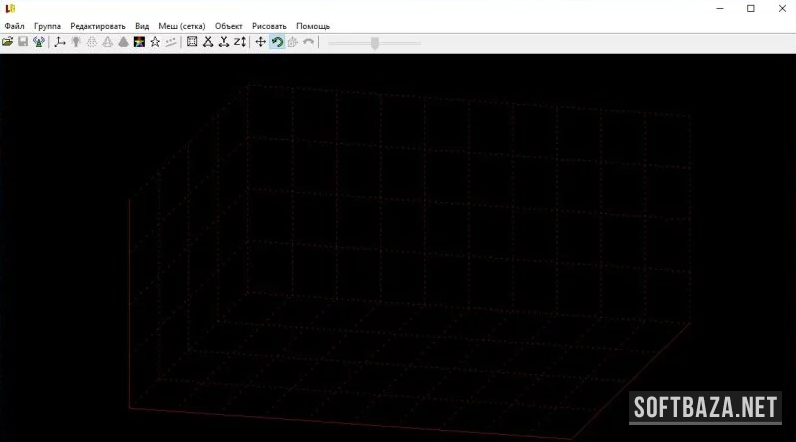Open the Редактировать menu

[x=98, y=25]
